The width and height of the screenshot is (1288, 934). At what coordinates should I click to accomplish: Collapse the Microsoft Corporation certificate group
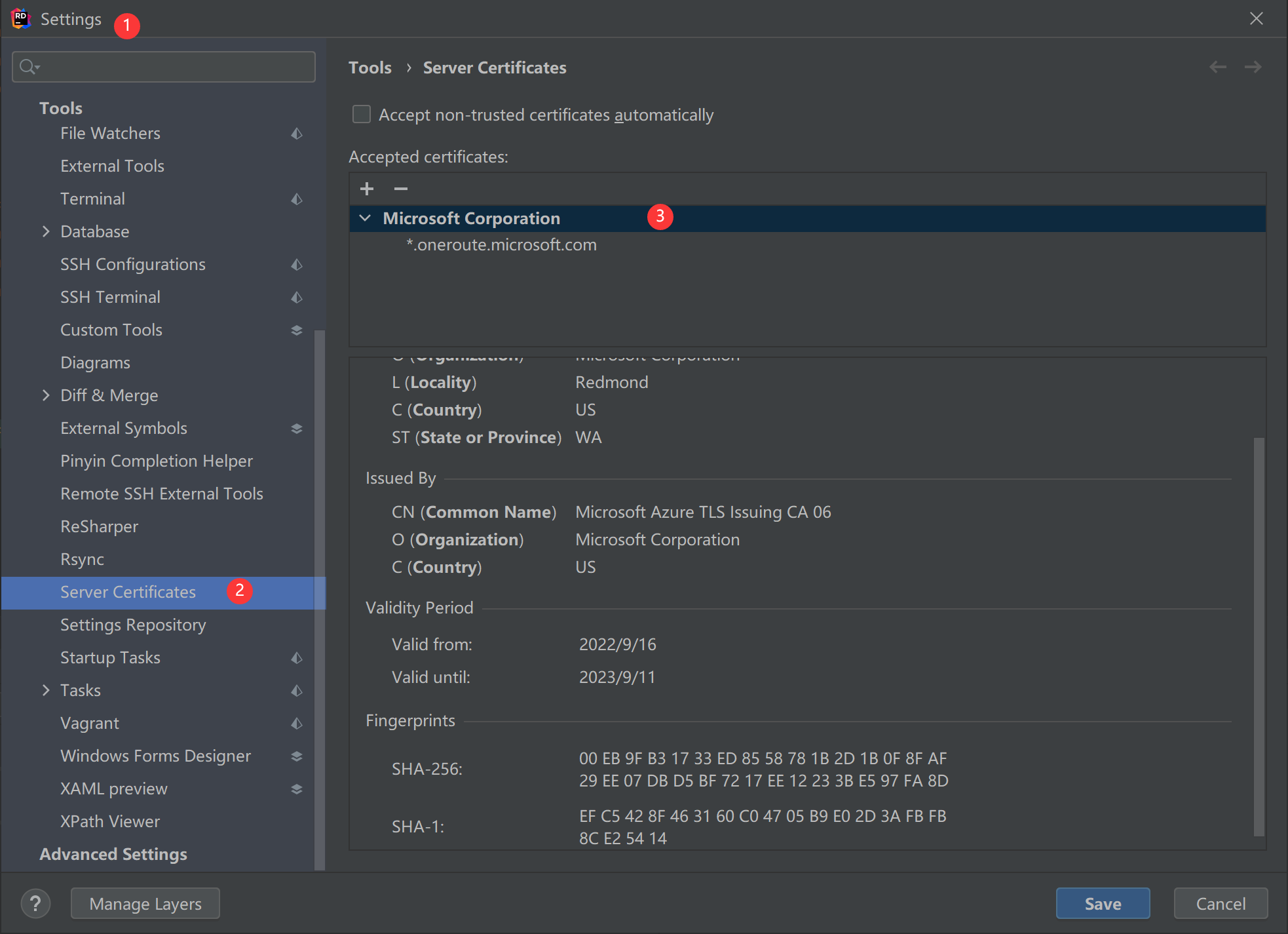pyautogui.click(x=366, y=218)
